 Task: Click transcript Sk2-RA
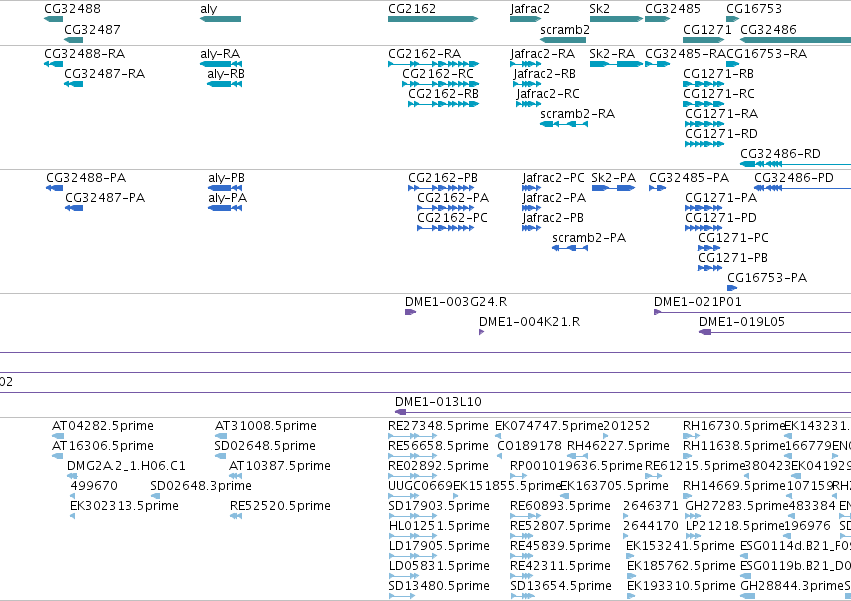(617, 64)
